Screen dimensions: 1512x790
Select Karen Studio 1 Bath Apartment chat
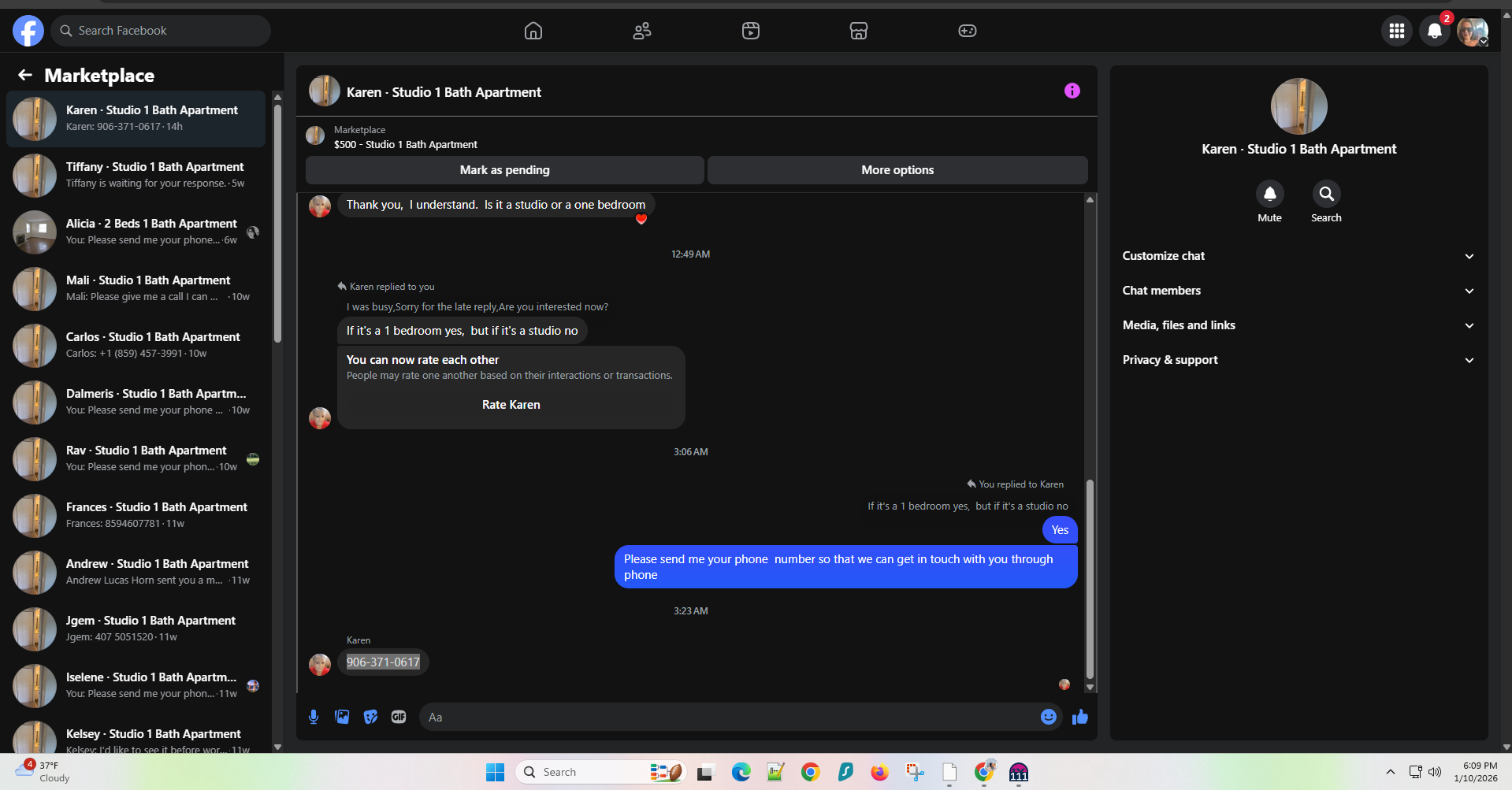[x=136, y=119]
